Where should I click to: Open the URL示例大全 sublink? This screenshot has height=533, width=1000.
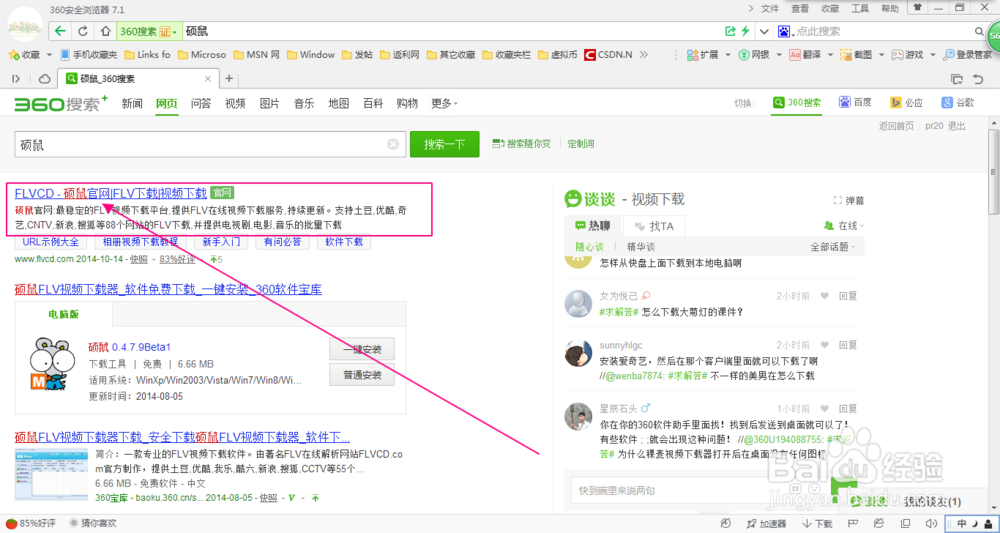coord(50,242)
